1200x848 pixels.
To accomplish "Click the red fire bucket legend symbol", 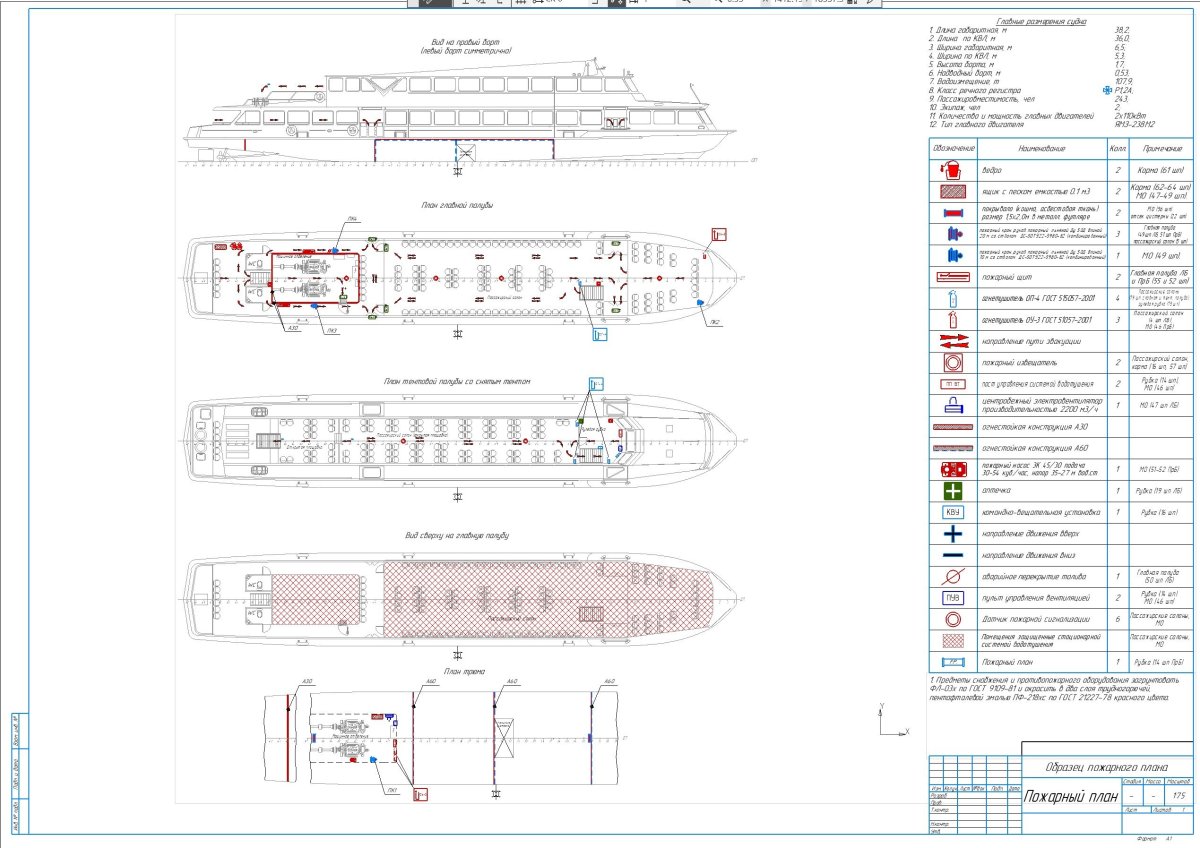I will tap(953, 171).
